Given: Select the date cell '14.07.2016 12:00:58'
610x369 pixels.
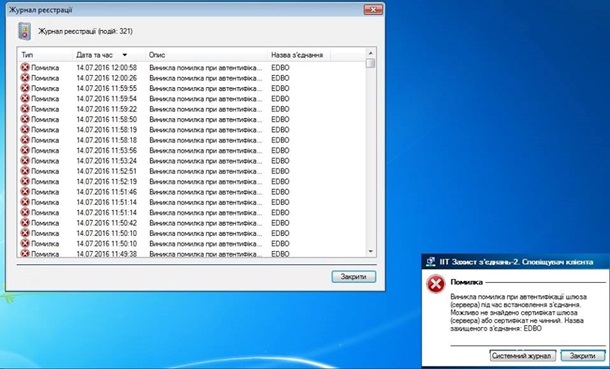Looking at the screenshot, I should [107, 68].
